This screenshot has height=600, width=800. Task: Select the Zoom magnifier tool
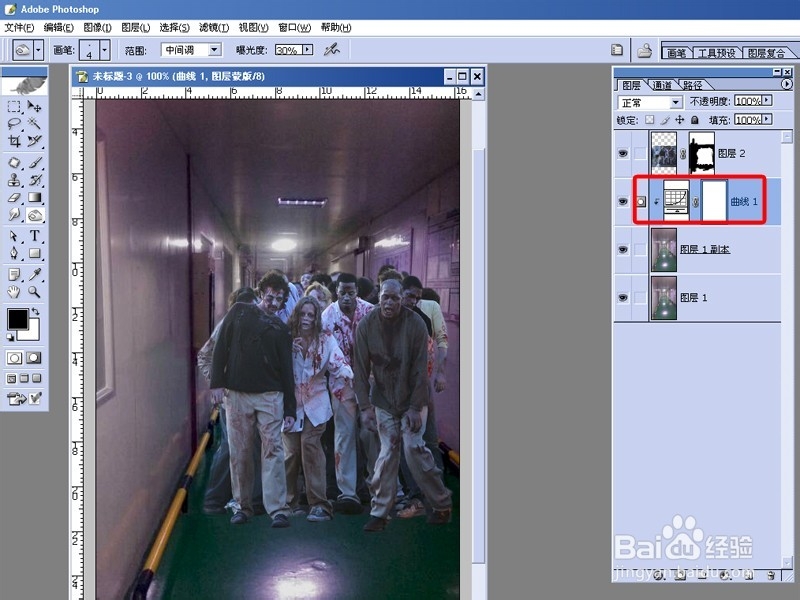pos(34,292)
